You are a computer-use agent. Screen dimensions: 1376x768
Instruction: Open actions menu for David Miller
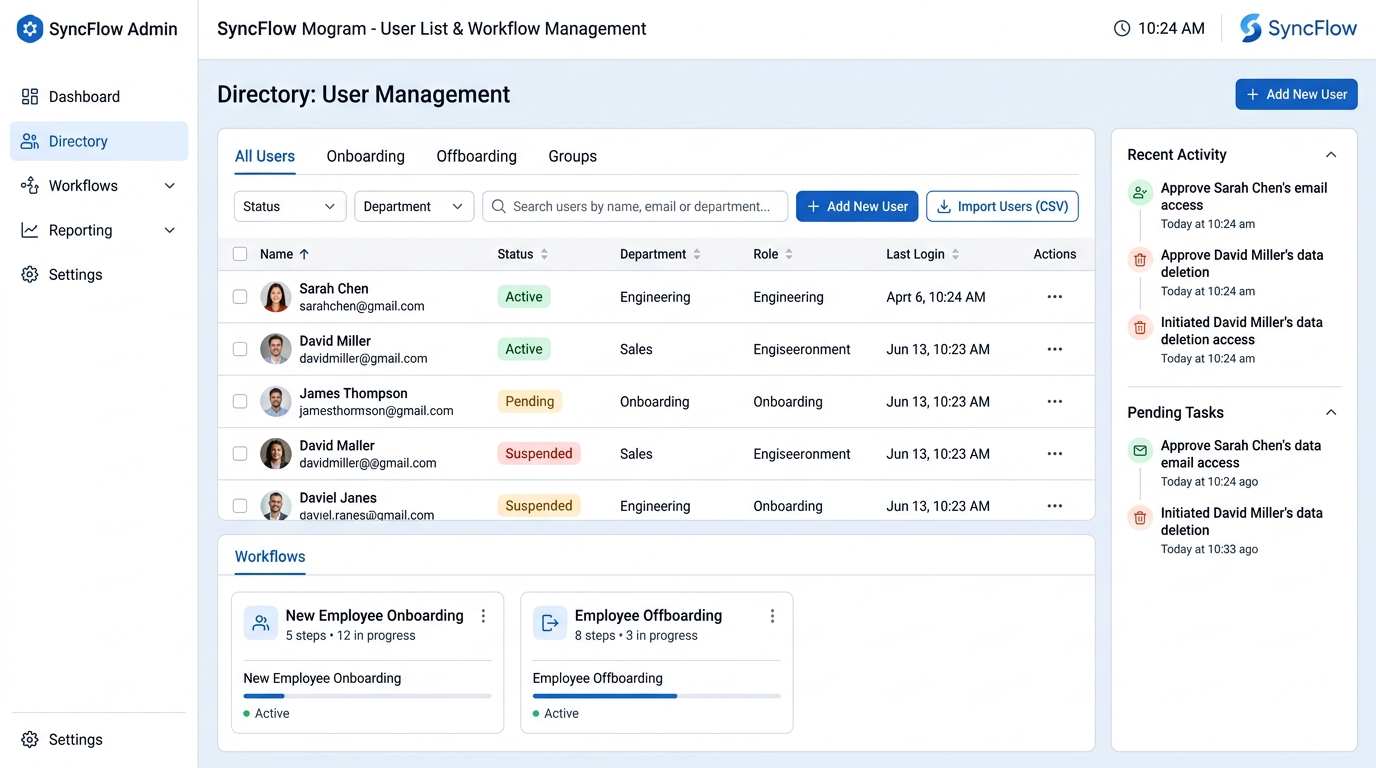(x=1055, y=349)
